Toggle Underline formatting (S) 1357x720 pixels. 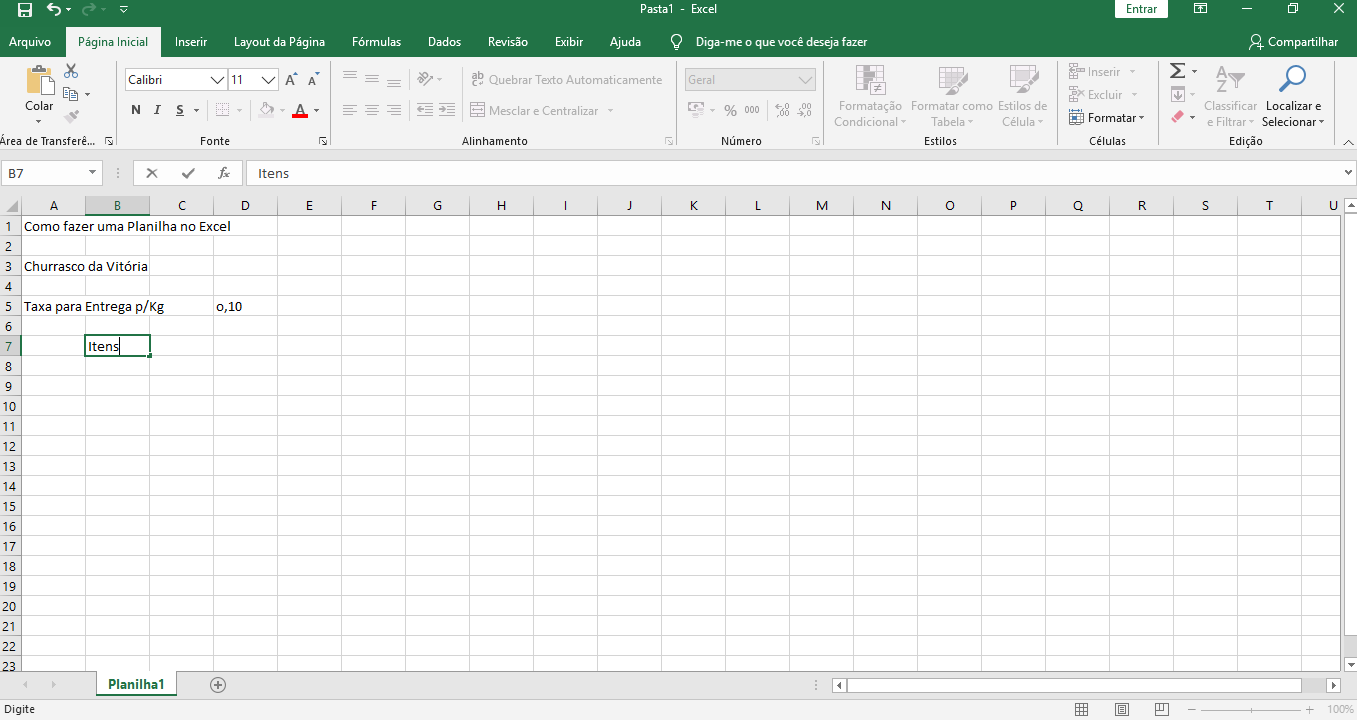pos(180,110)
